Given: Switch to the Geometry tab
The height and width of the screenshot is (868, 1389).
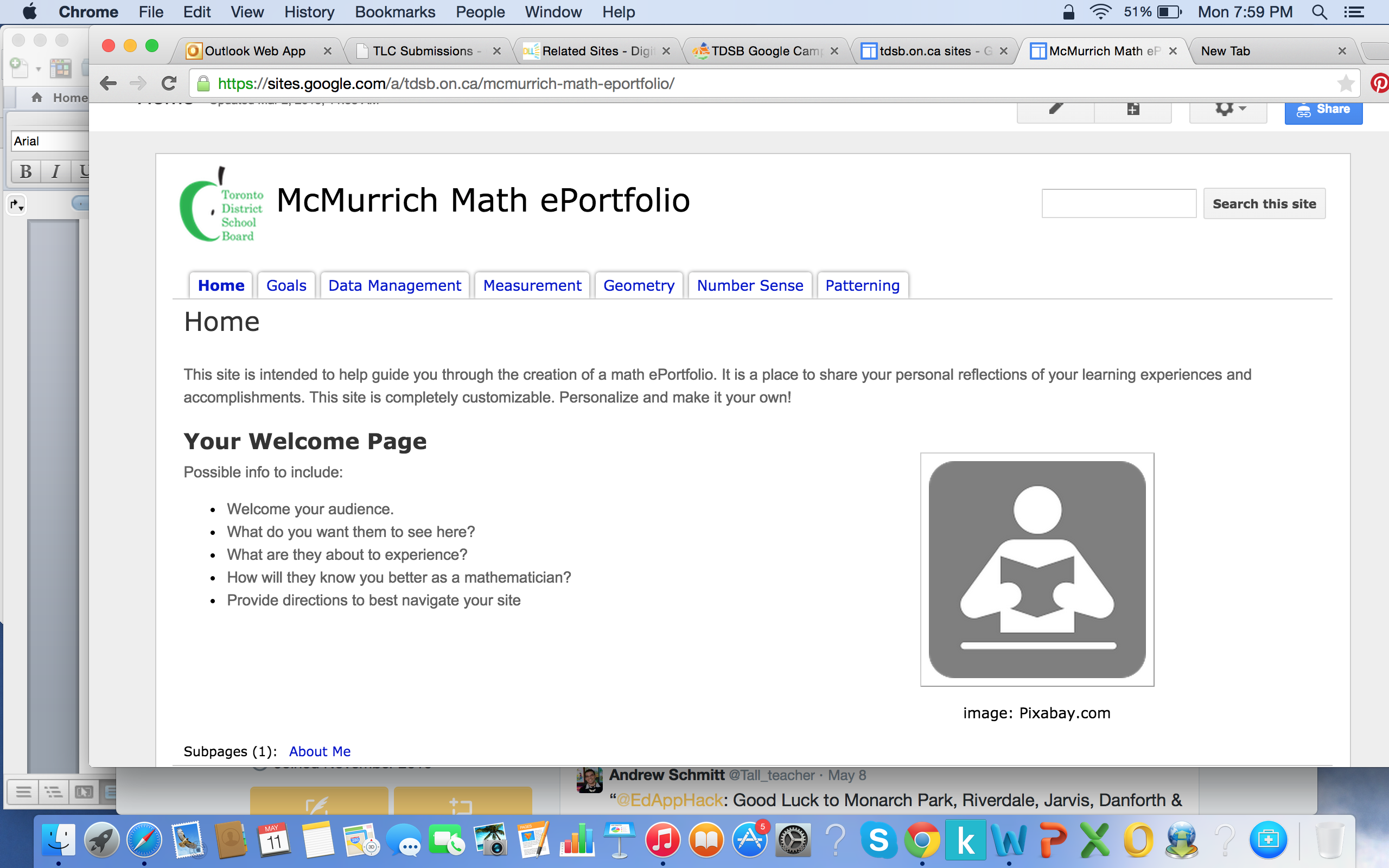Looking at the screenshot, I should pyautogui.click(x=638, y=285).
